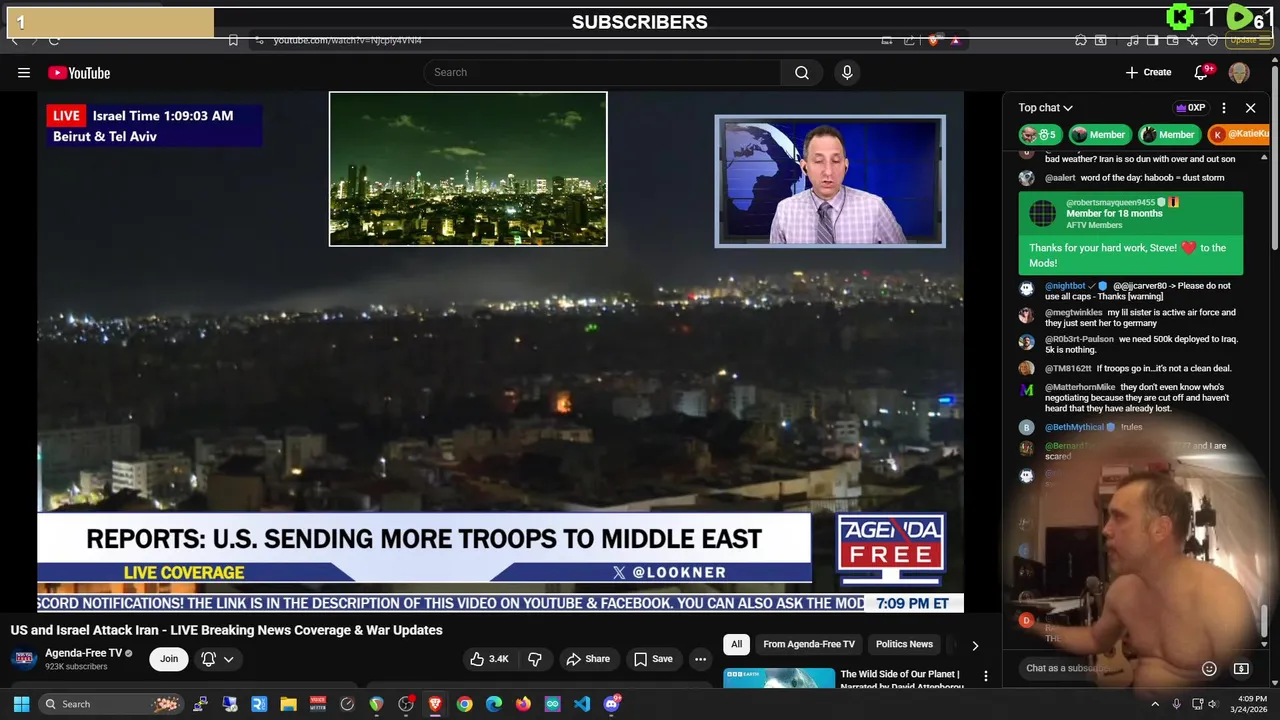Open live chat more options

tap(1224, 108)
